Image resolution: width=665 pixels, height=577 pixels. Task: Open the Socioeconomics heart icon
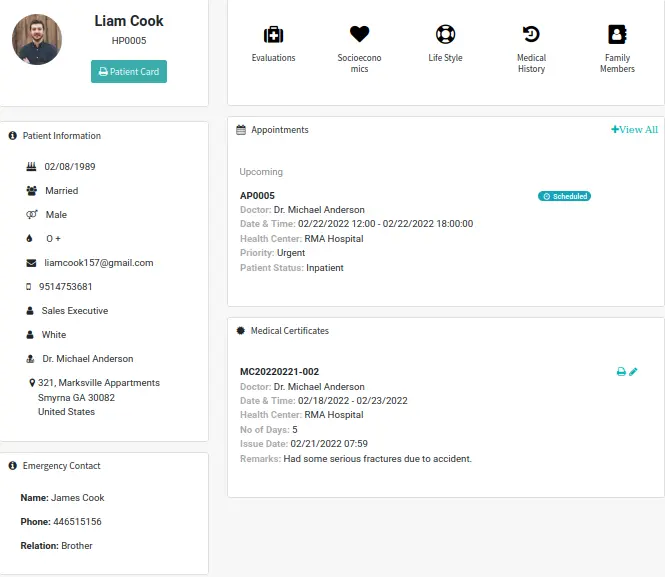[359, 35]
